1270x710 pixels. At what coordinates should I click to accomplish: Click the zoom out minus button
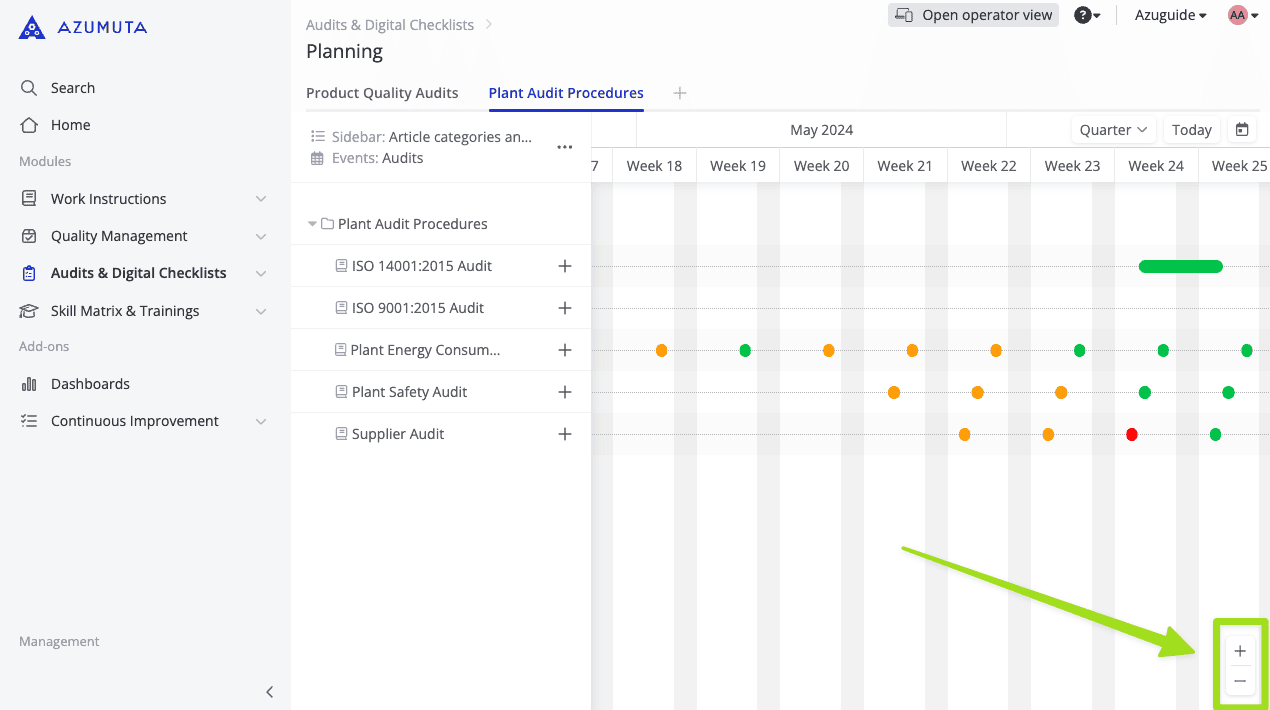click(x=1240, y=681)
